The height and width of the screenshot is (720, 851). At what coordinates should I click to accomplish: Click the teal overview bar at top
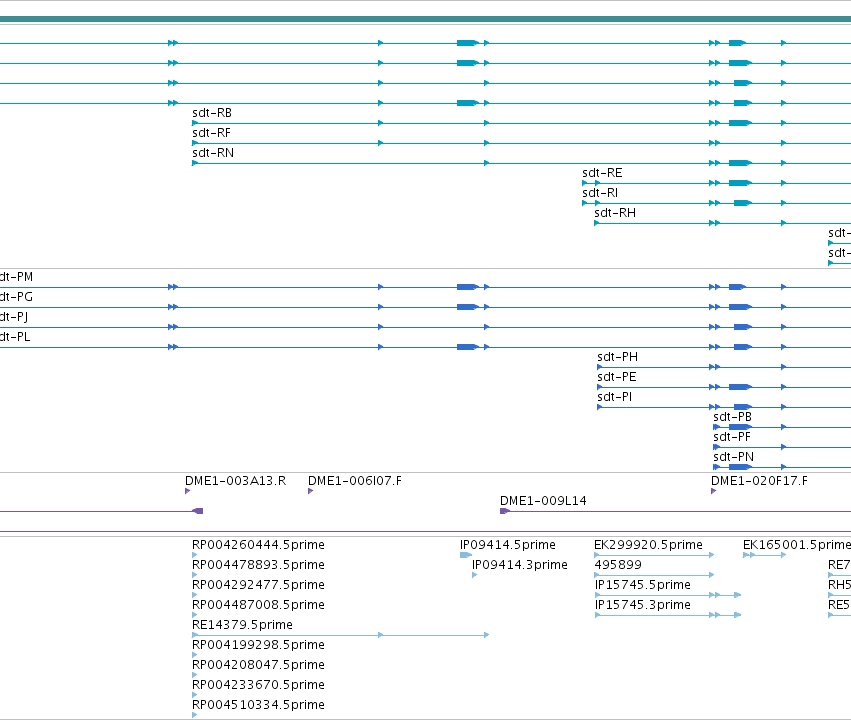426,20
